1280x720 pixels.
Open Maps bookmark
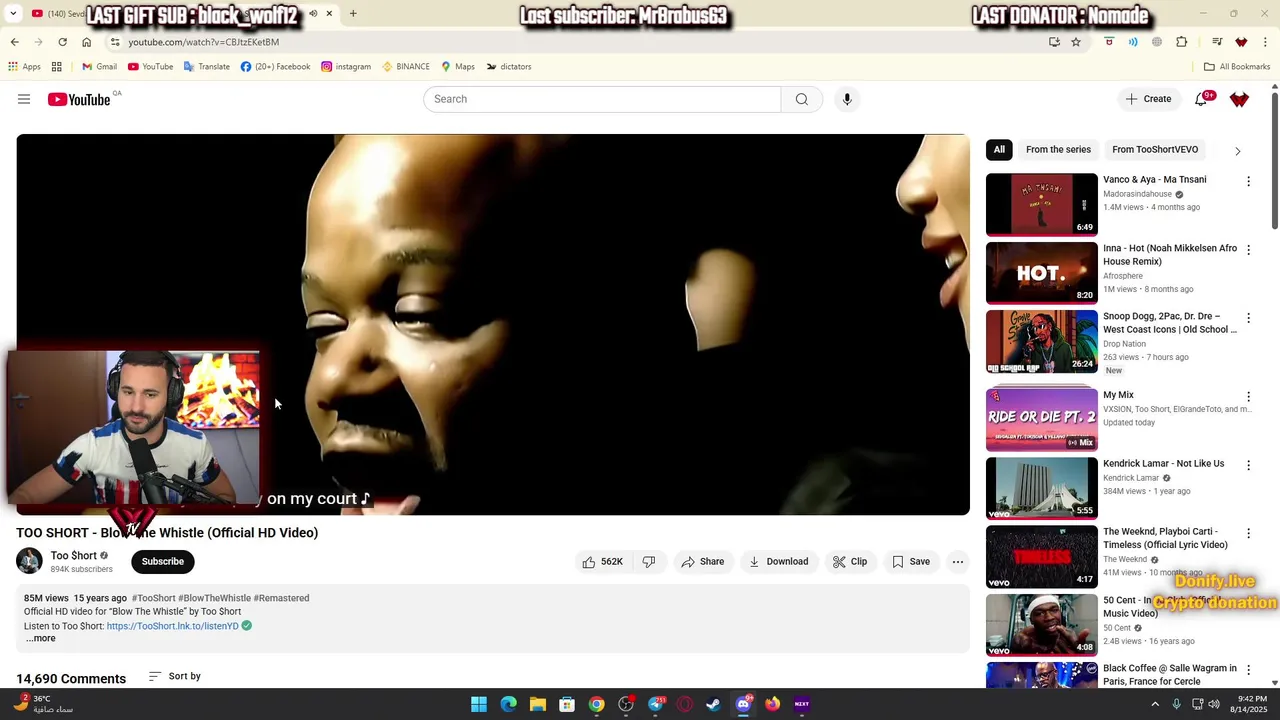(458, 67)
